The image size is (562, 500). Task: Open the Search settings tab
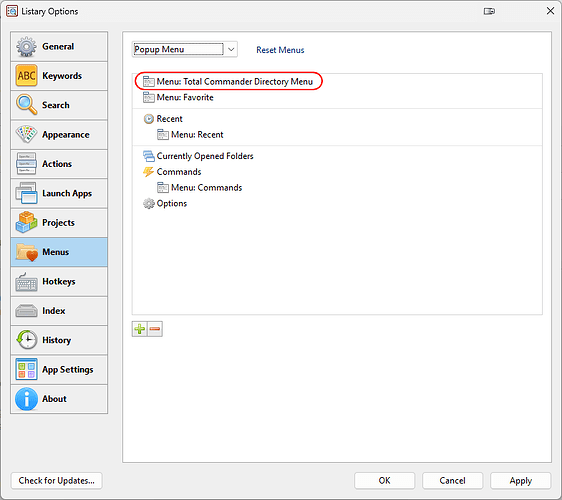point(59,105)
